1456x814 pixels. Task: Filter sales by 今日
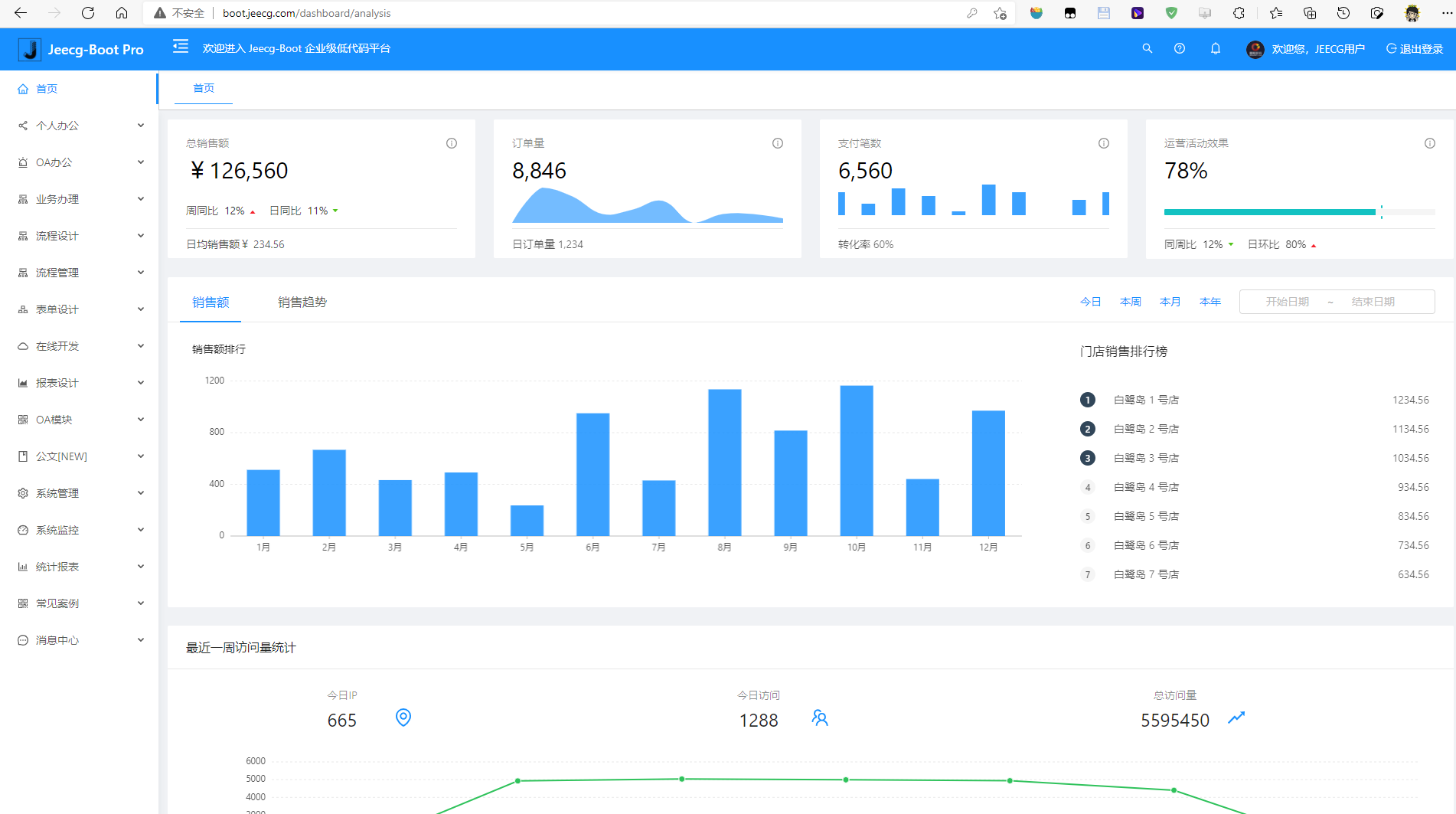pos(1090,302)
